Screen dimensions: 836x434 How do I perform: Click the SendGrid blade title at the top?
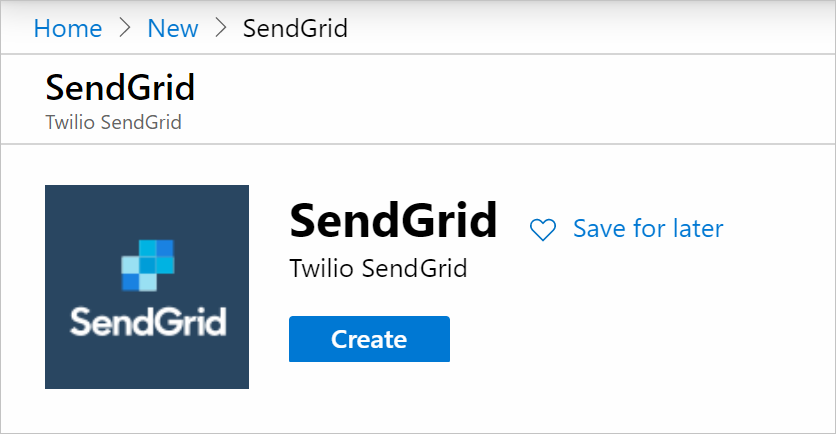tap(120, 89)
